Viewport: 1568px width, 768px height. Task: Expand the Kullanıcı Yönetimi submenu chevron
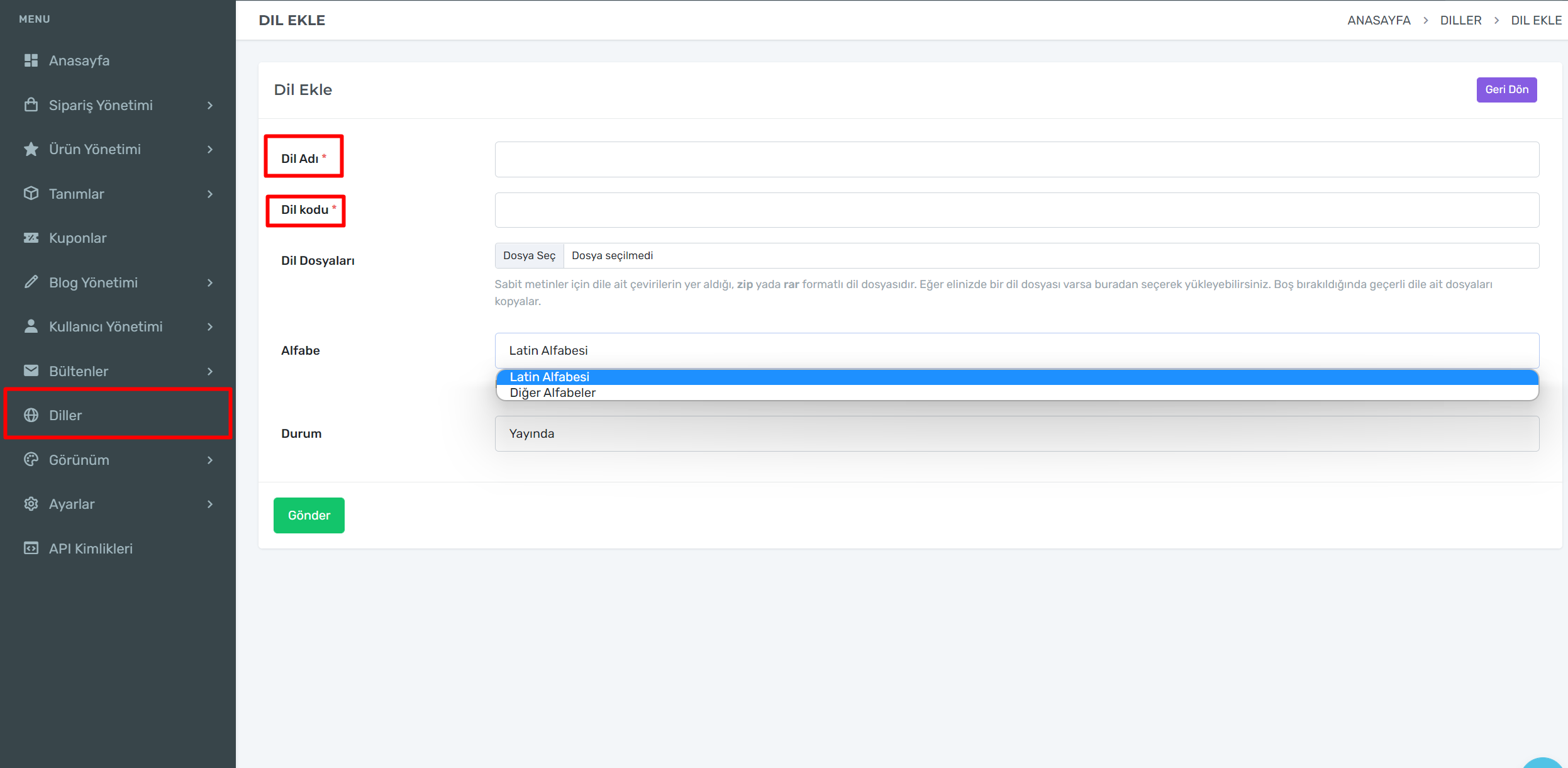(210, 327)
